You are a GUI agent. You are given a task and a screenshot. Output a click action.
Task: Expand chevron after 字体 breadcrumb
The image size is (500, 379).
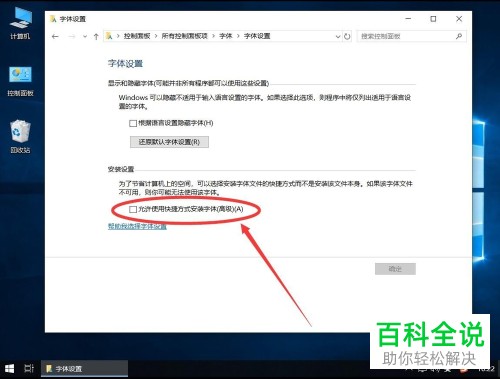pyautogui.click(x=238, y=36)
